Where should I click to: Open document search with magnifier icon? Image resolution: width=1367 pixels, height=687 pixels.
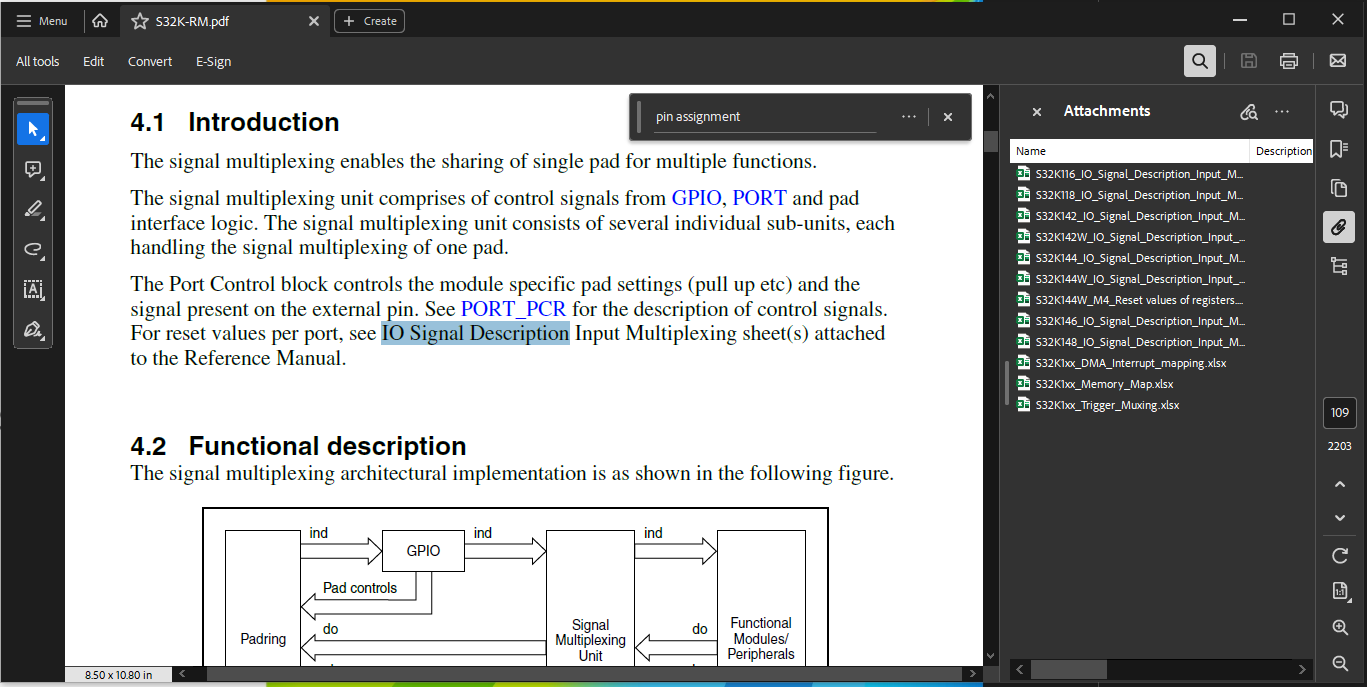click(1199, 60)
